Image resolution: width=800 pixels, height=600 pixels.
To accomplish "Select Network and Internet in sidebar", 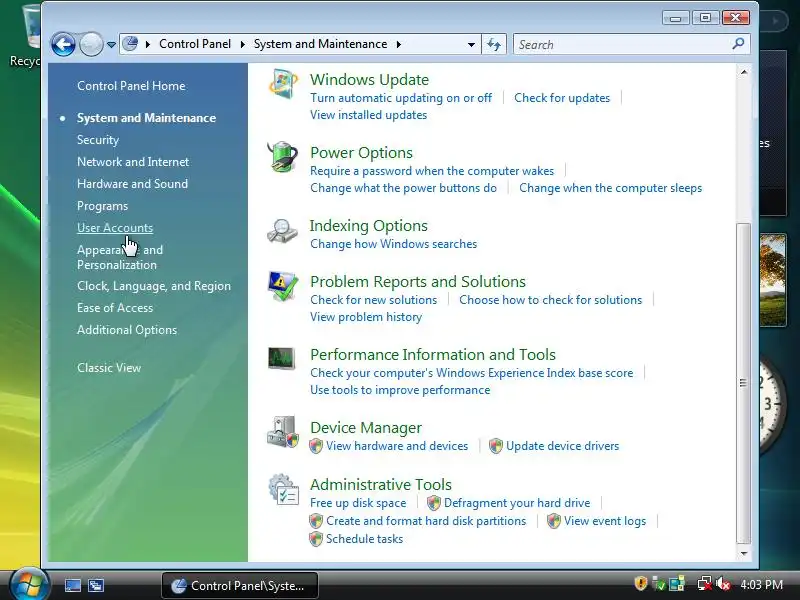I will click(133, 162).
